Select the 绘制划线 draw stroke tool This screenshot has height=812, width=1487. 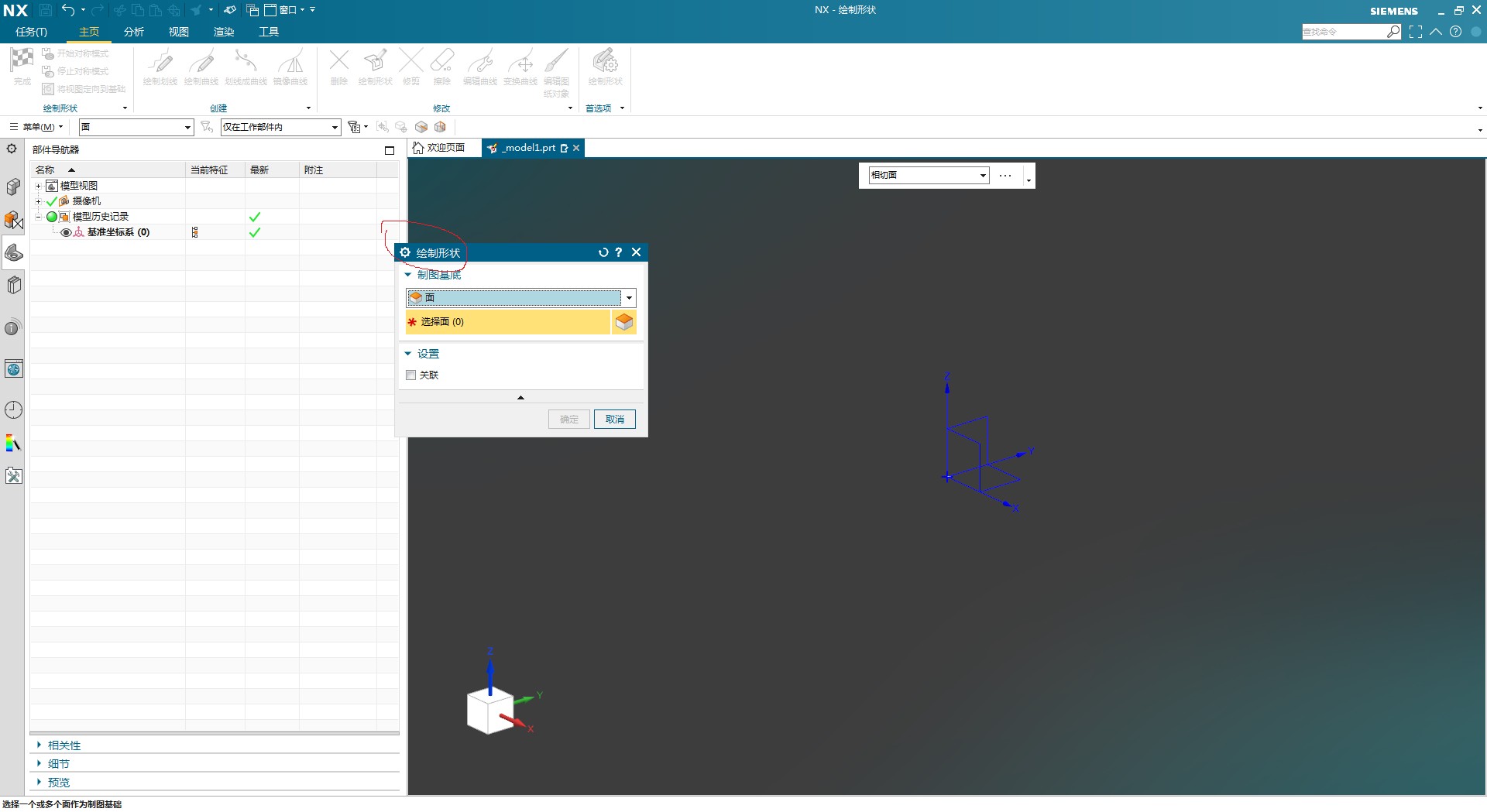(160, 67)
